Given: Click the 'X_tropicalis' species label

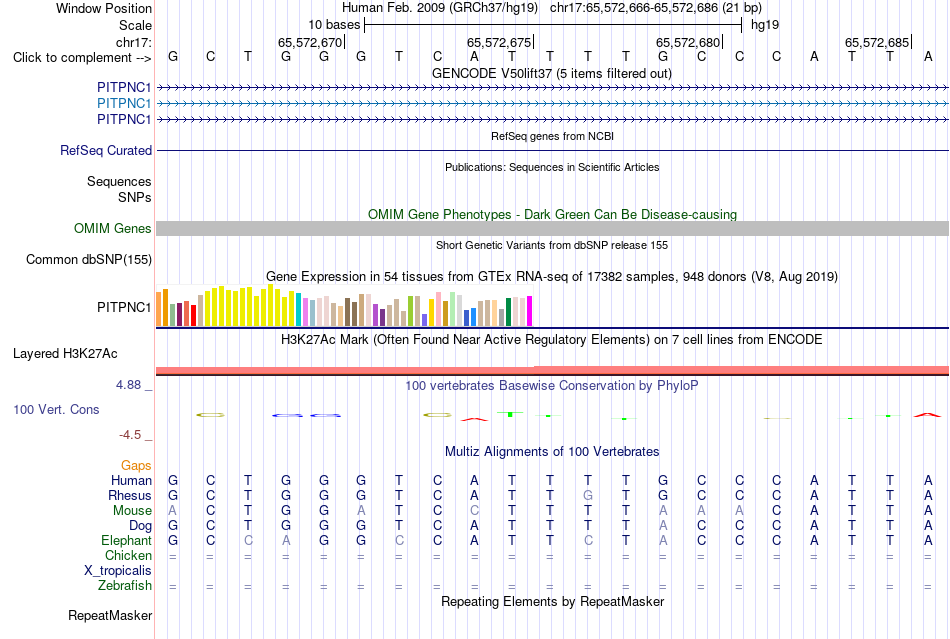Looking at the screenshot, I should coord(118,571).
